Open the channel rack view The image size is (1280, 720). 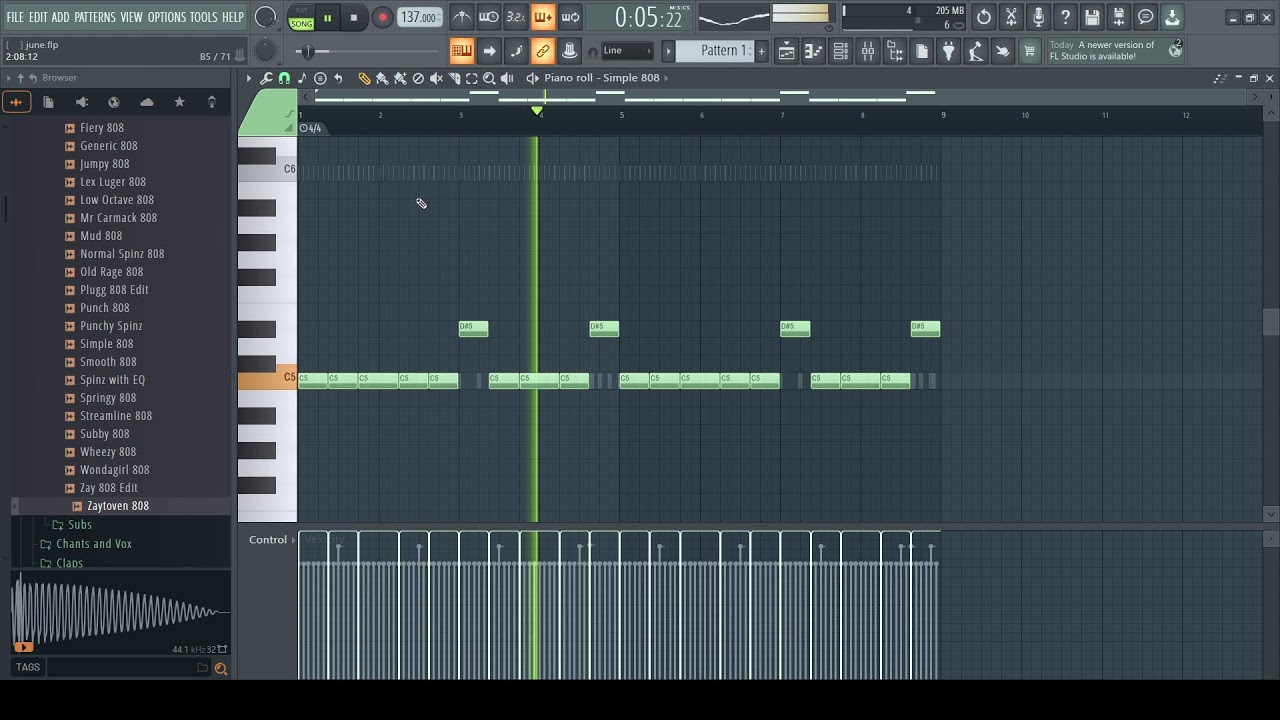click(841, 51)
